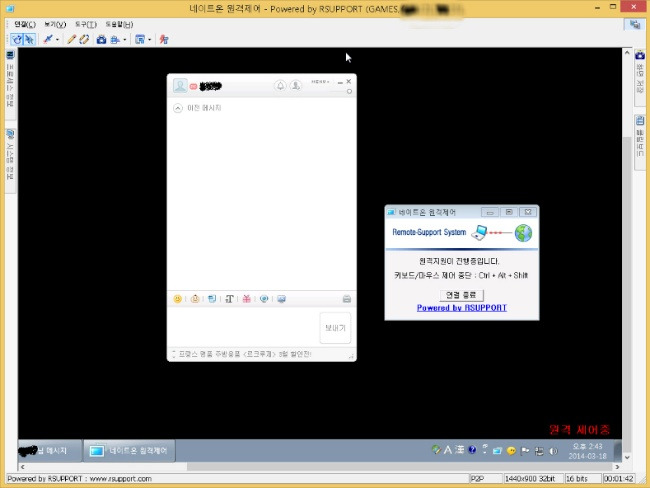Open the Powered by RSUPPORT link
This screenshot has width=650, height=488.
pyautogui.click(x=462, y=308)
